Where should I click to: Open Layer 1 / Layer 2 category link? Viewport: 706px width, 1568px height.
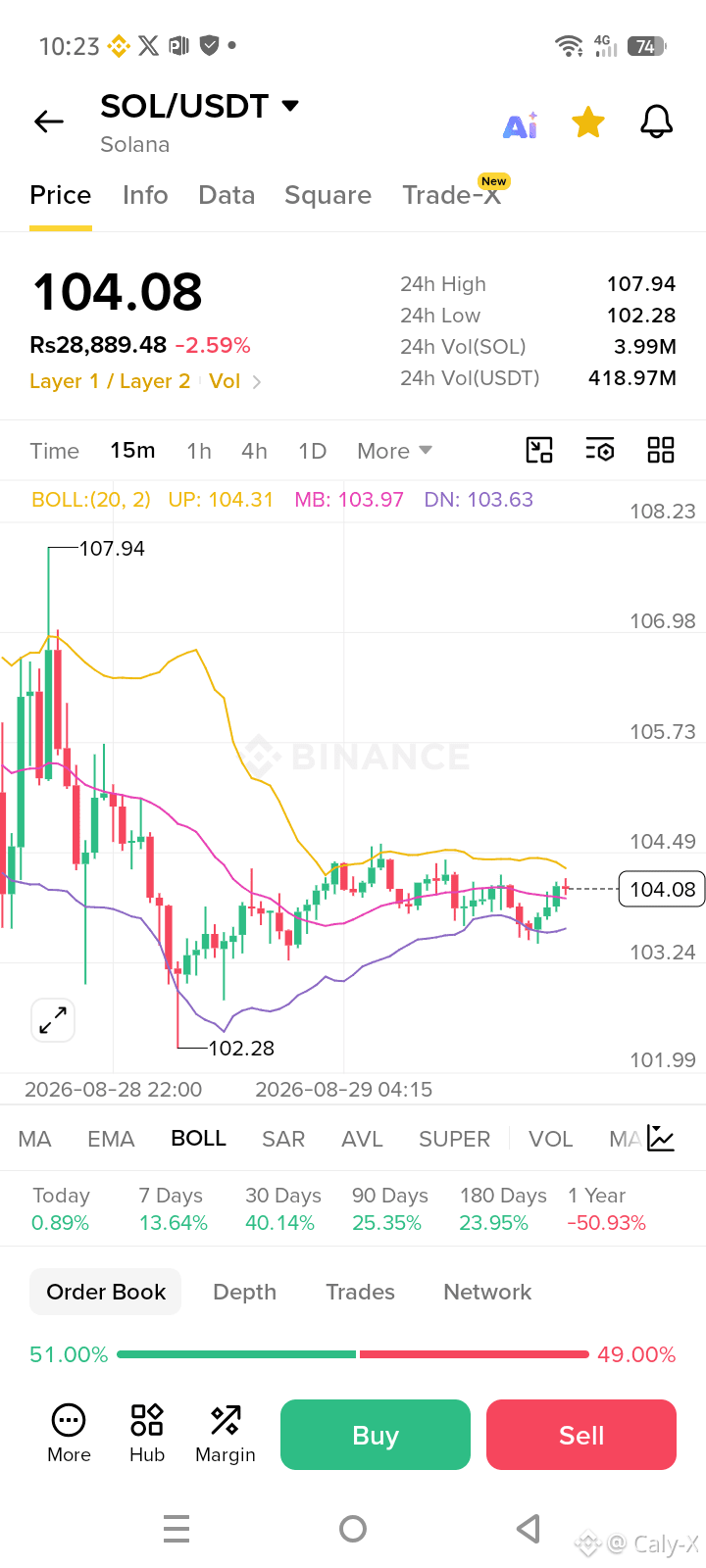110,381
